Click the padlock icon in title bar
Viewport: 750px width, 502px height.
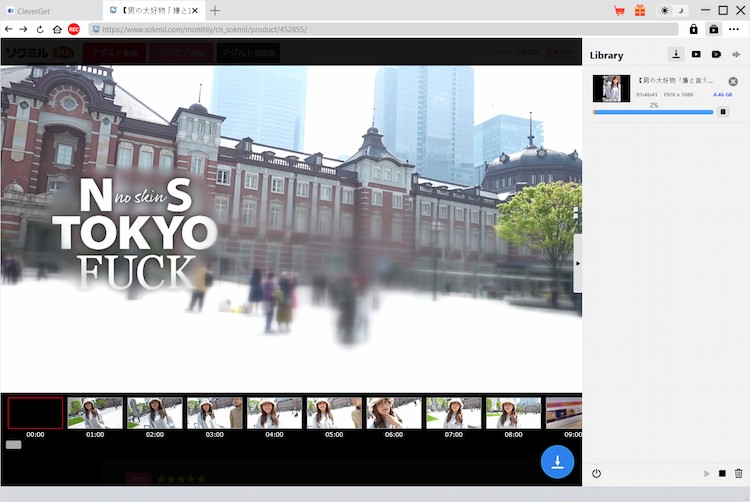pyautogui.click(x=694, y=29)
